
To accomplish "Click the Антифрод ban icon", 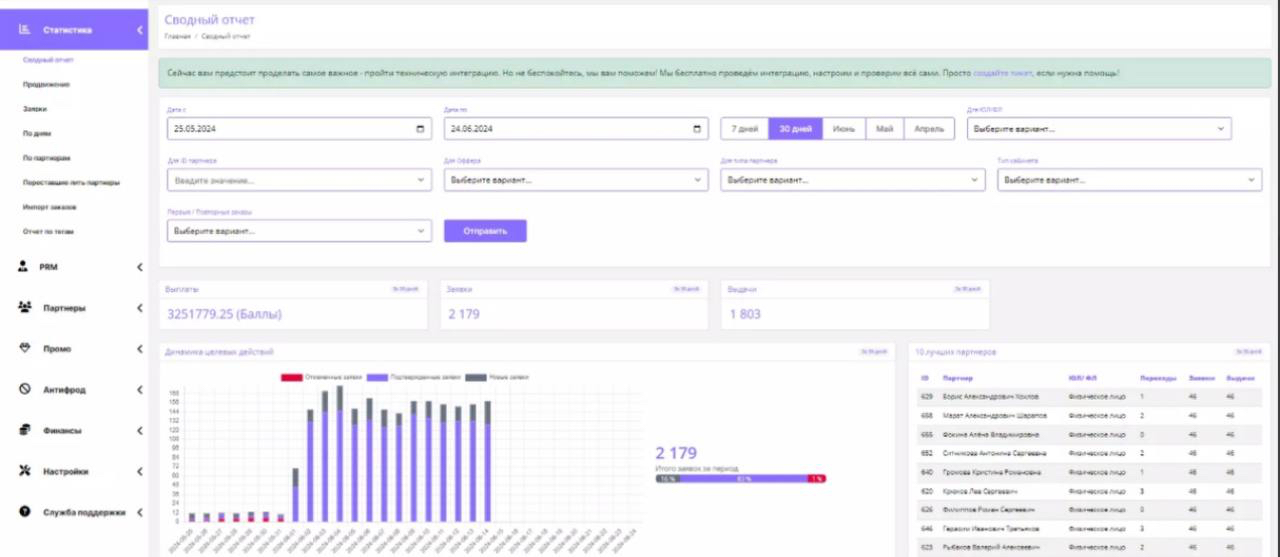I will [x=25, y=389].
